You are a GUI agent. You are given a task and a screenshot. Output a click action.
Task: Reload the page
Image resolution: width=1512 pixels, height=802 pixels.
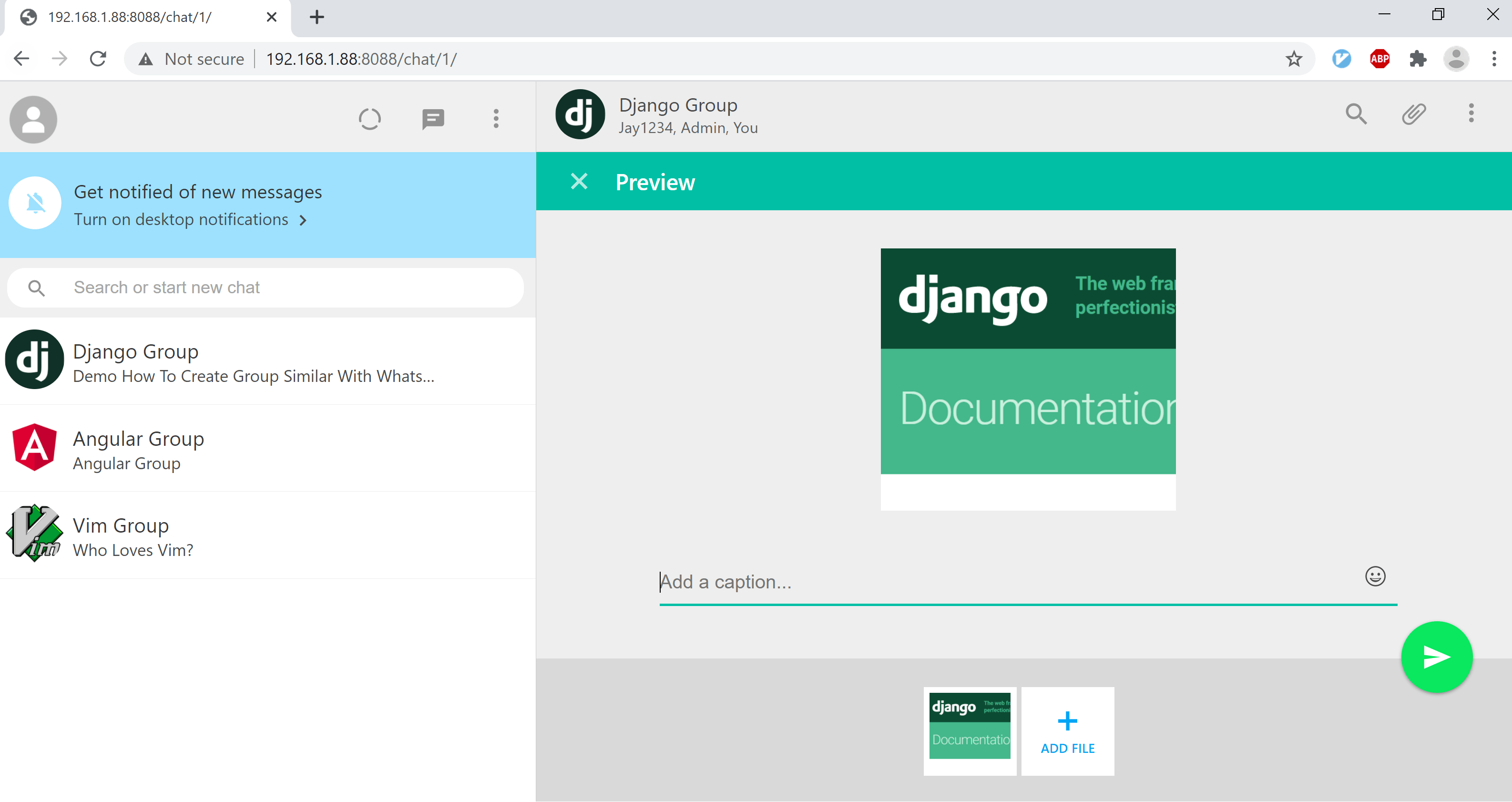(x=98, y=59)
